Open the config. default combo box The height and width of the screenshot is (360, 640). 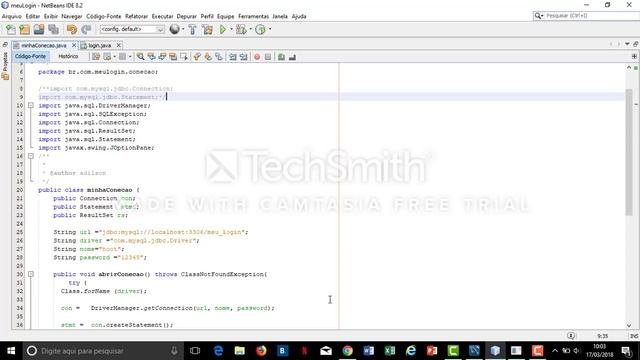click(x=132, y=29)
